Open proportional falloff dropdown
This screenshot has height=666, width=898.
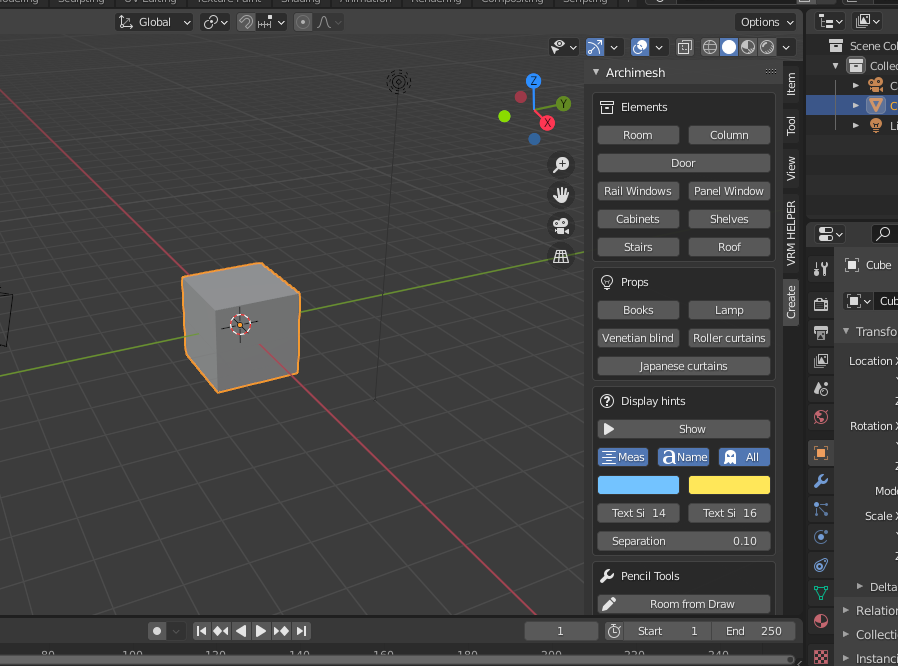tap(329, 22)
